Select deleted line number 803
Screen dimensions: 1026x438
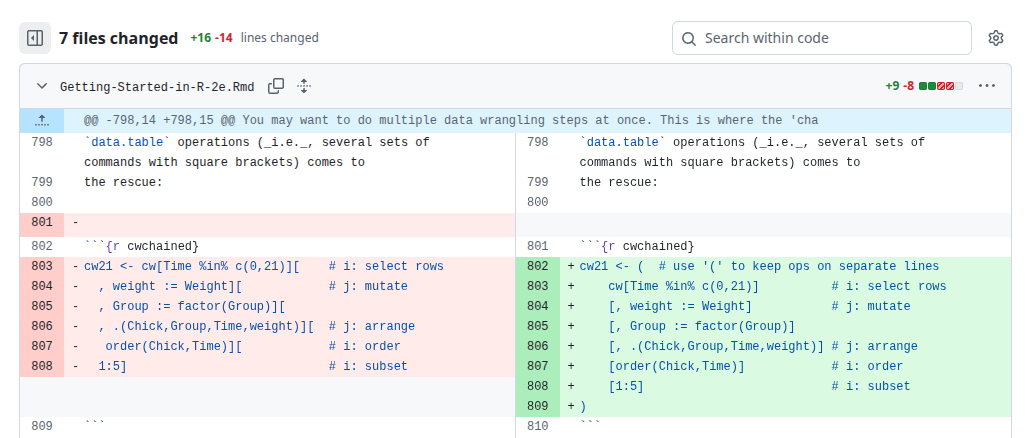click(41, 266)
